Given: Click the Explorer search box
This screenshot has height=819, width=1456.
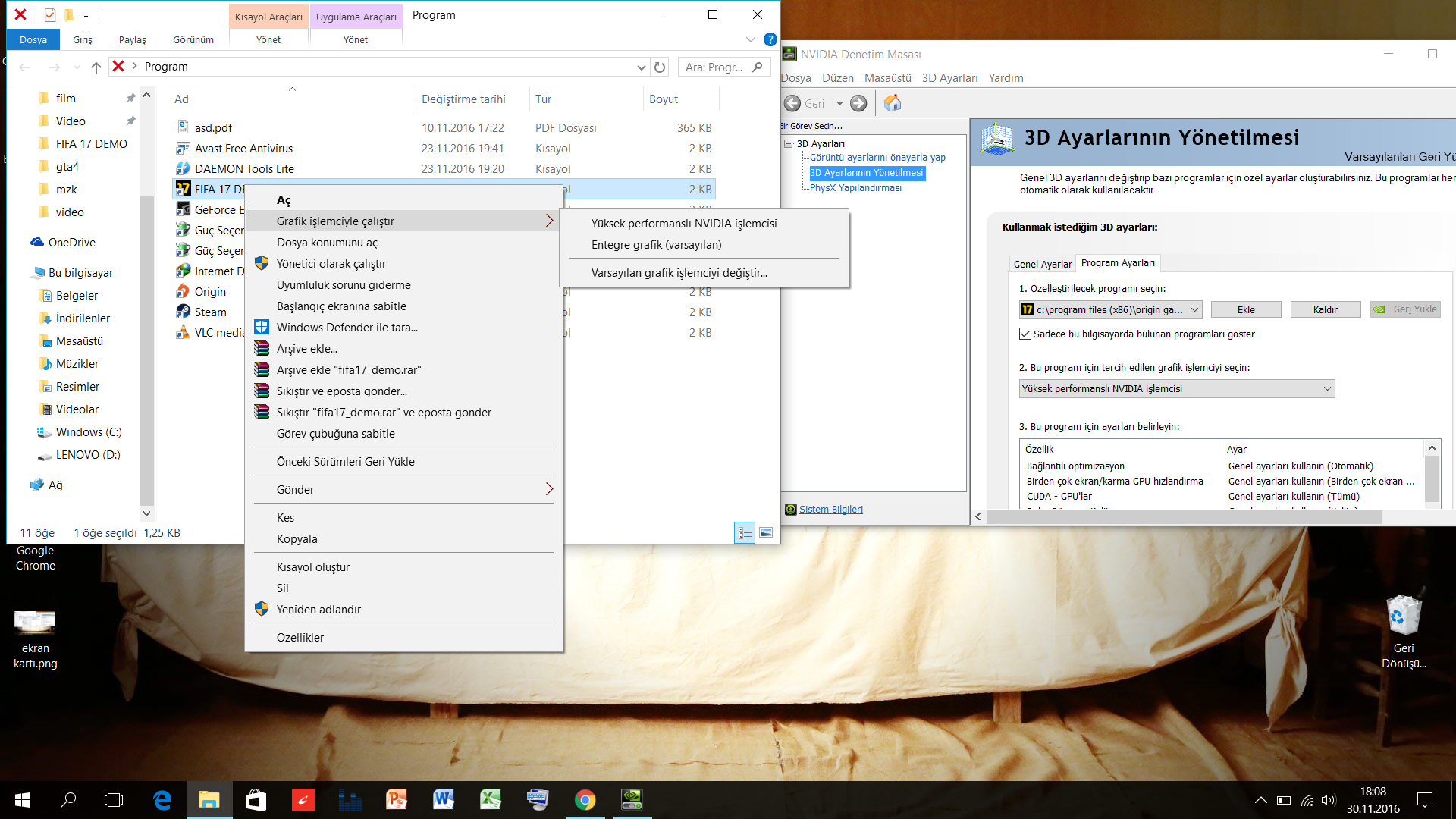Looking at the screenshot, I should point(723,67).
